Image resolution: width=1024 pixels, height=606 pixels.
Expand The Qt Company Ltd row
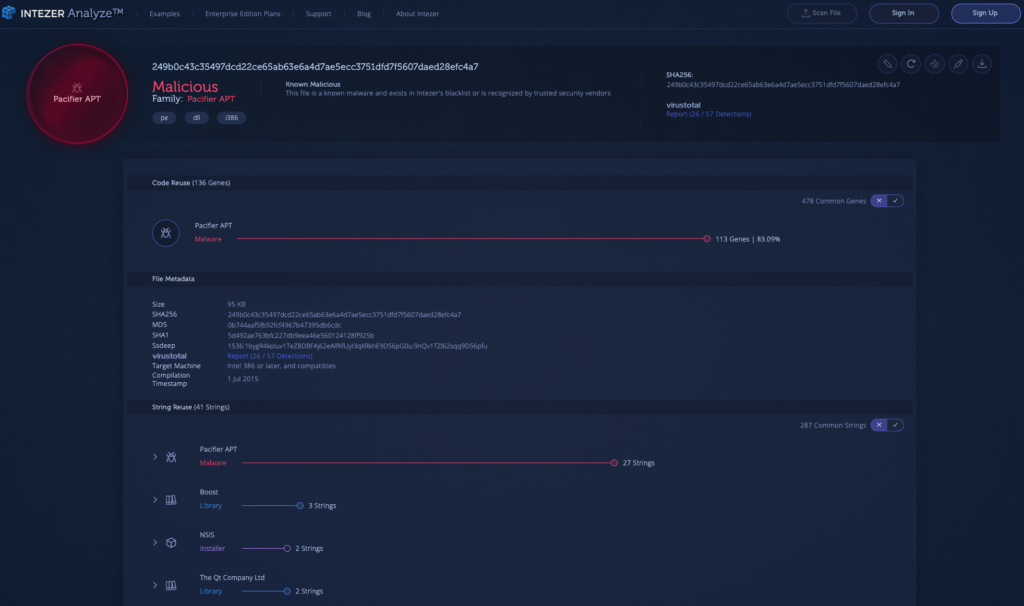click(x=155, y=585)
